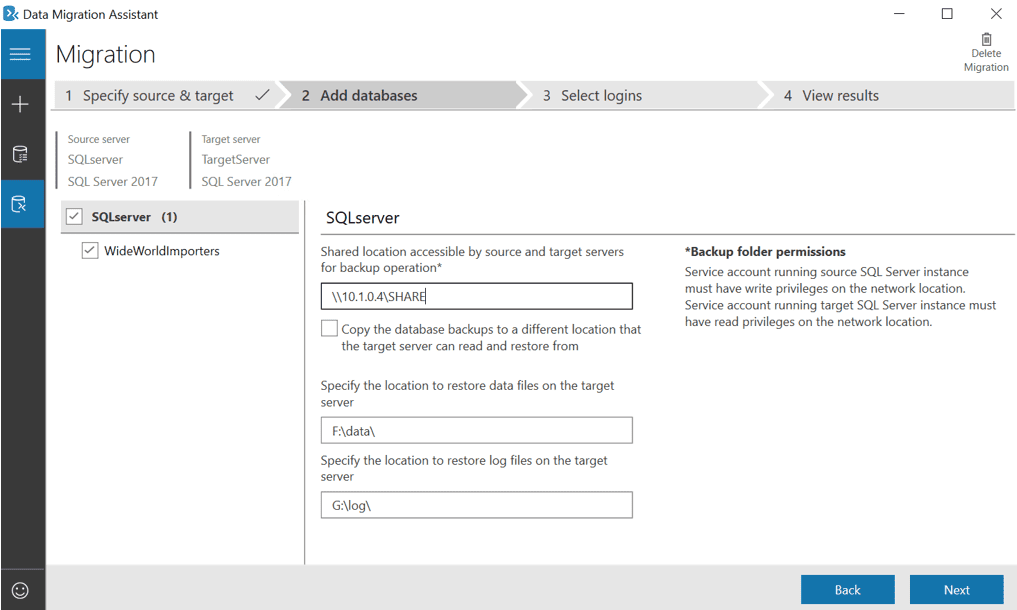Click source server SQL Server 2017 version text
This screenshot has width=1017, height=610.
tap(113, 182)
